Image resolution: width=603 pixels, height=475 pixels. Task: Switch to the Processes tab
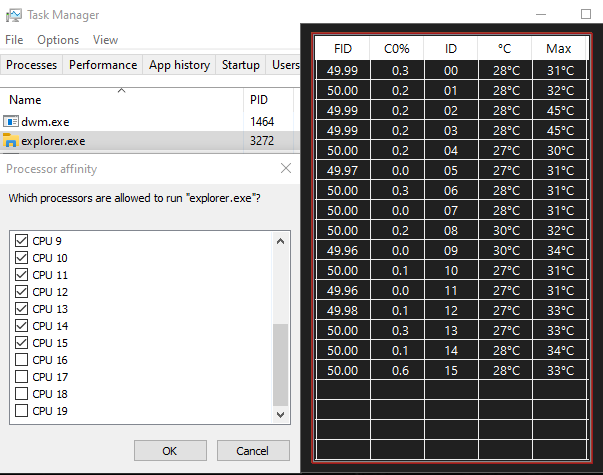[32, 65]
